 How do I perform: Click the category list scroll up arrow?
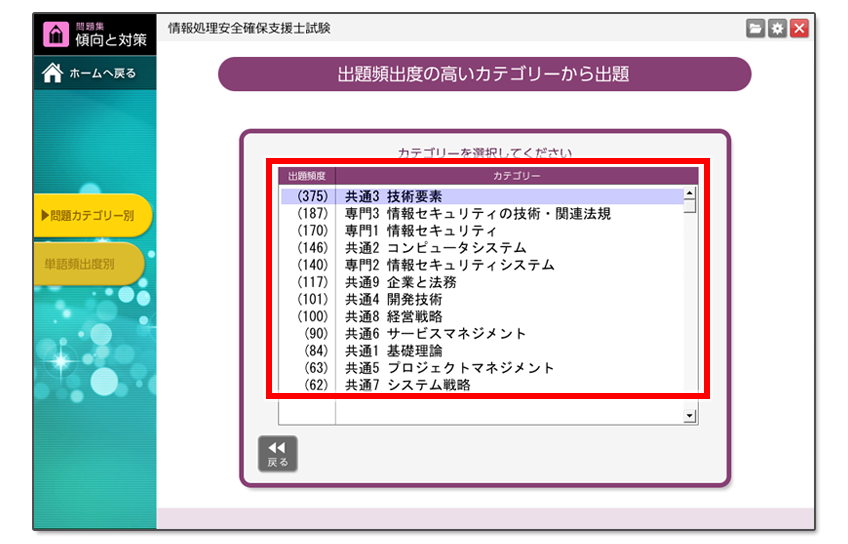(690, 193)
